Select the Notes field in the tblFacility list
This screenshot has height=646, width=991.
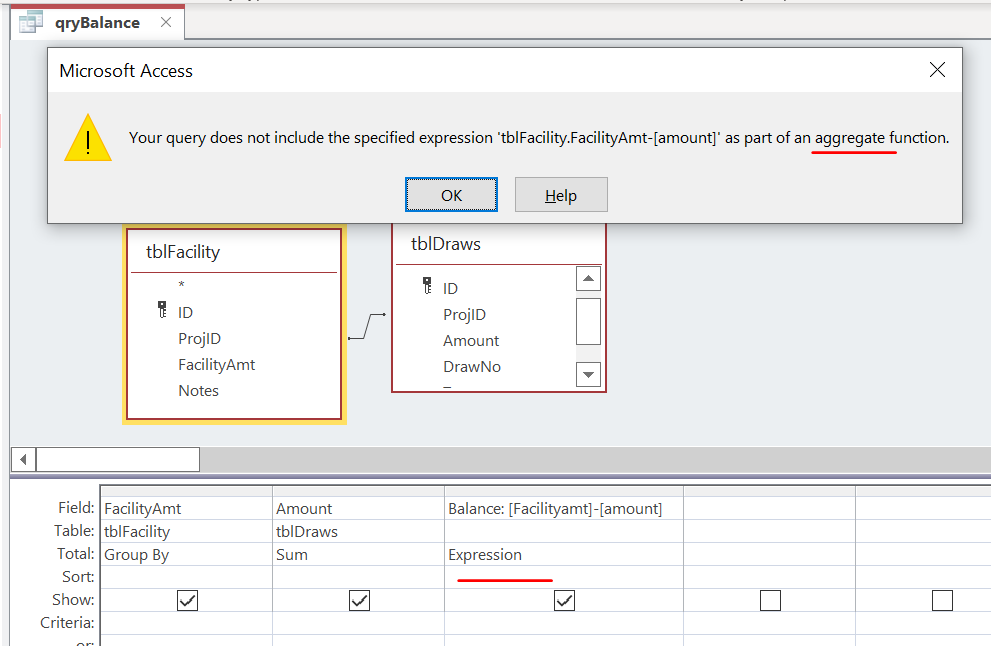[x=198, y=390]
